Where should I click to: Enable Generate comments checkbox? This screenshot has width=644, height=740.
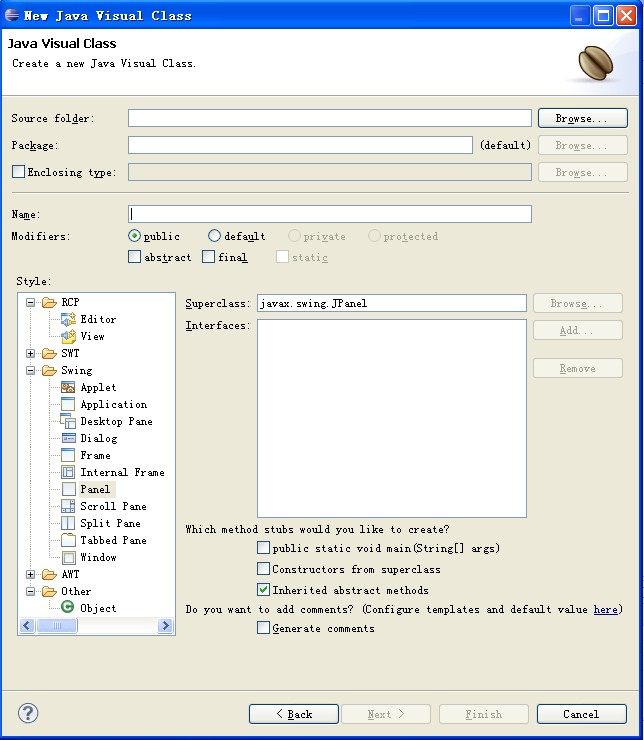pos(263,628)
